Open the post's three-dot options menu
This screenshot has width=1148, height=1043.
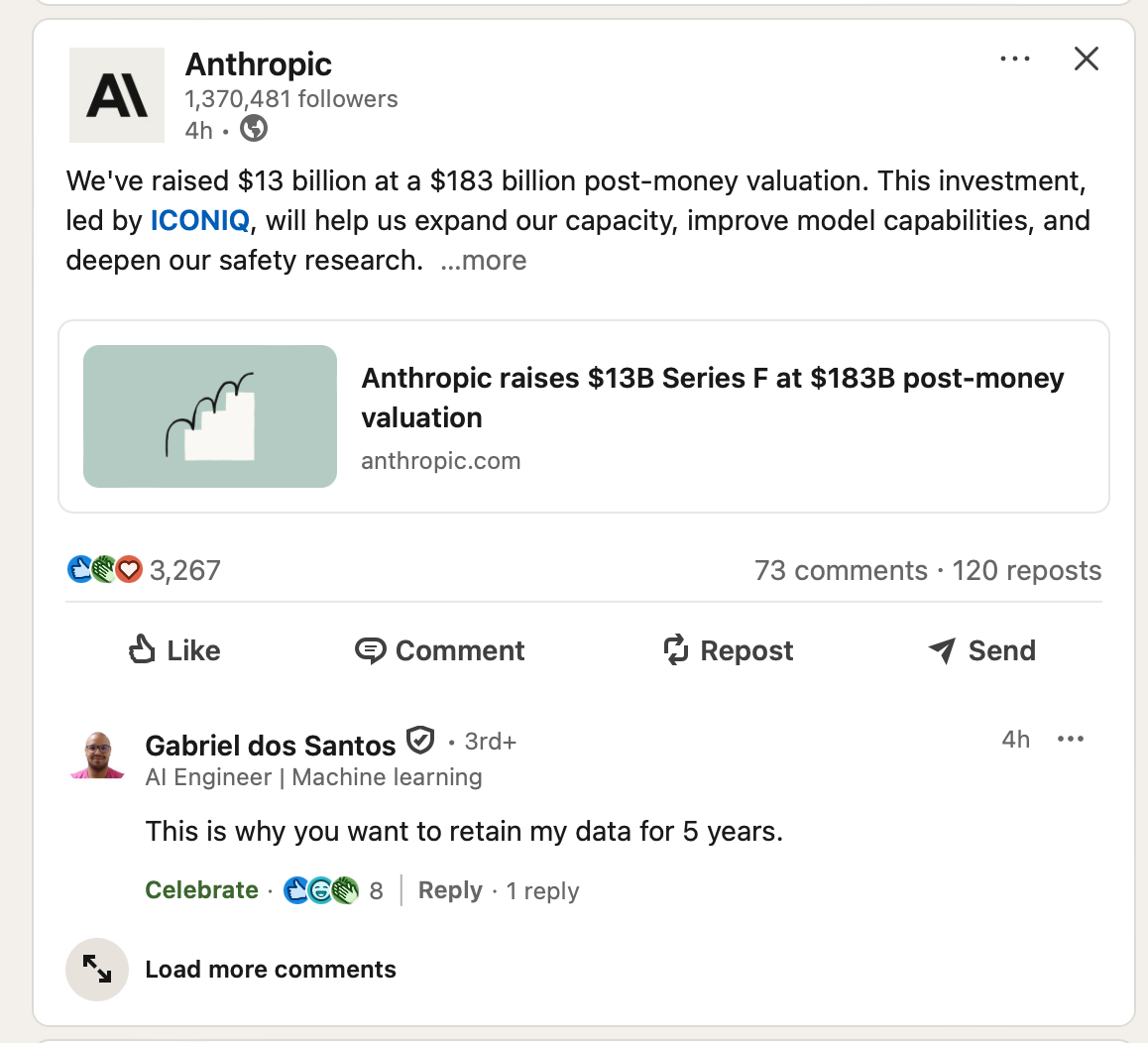[1015, 59]
